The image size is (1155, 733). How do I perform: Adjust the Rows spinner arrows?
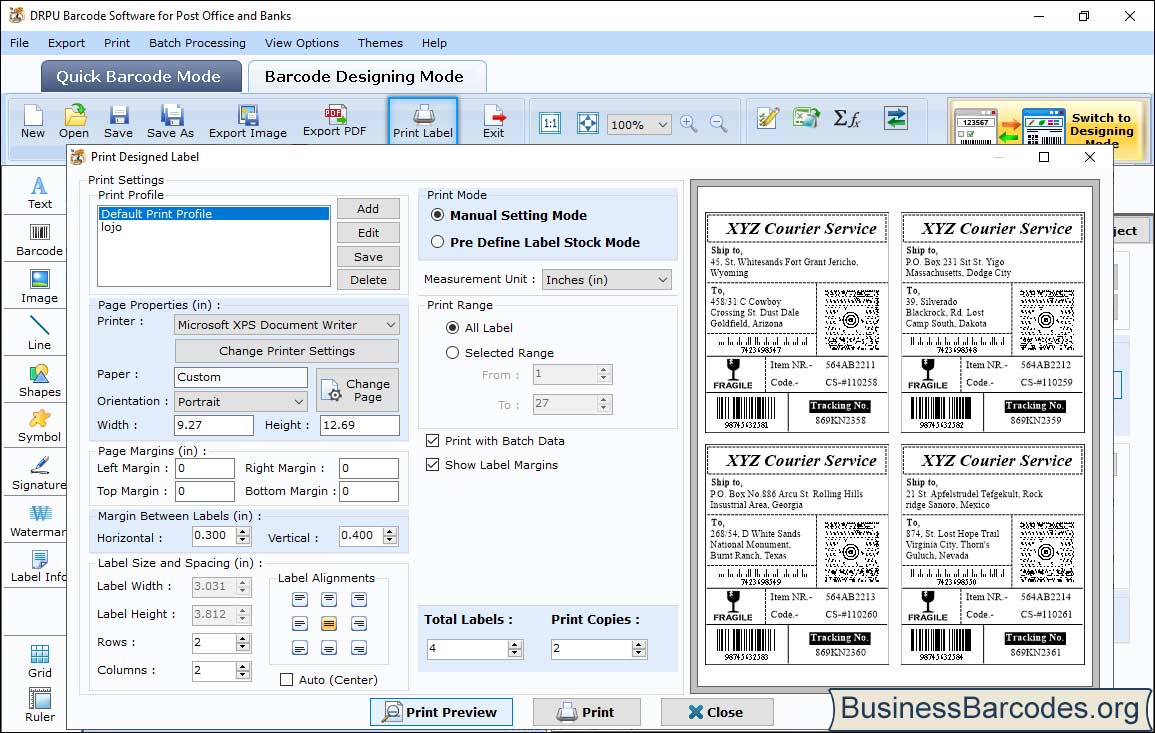243,643
